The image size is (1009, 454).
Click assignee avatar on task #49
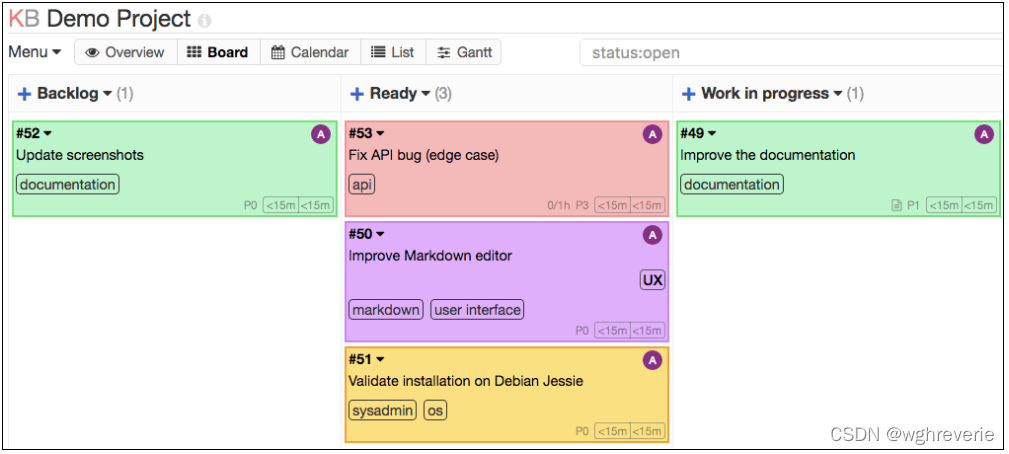tap(984, 134)
